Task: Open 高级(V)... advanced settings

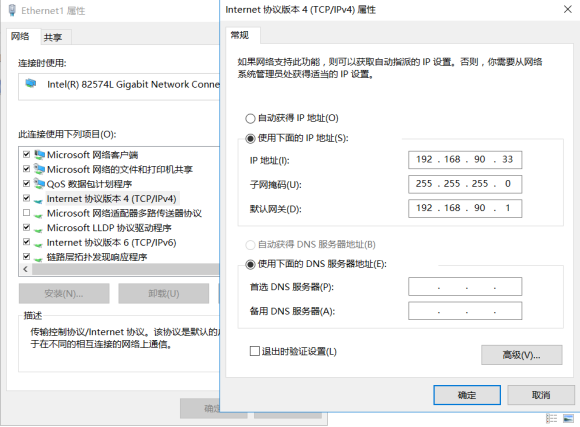Action: [522, 355]
